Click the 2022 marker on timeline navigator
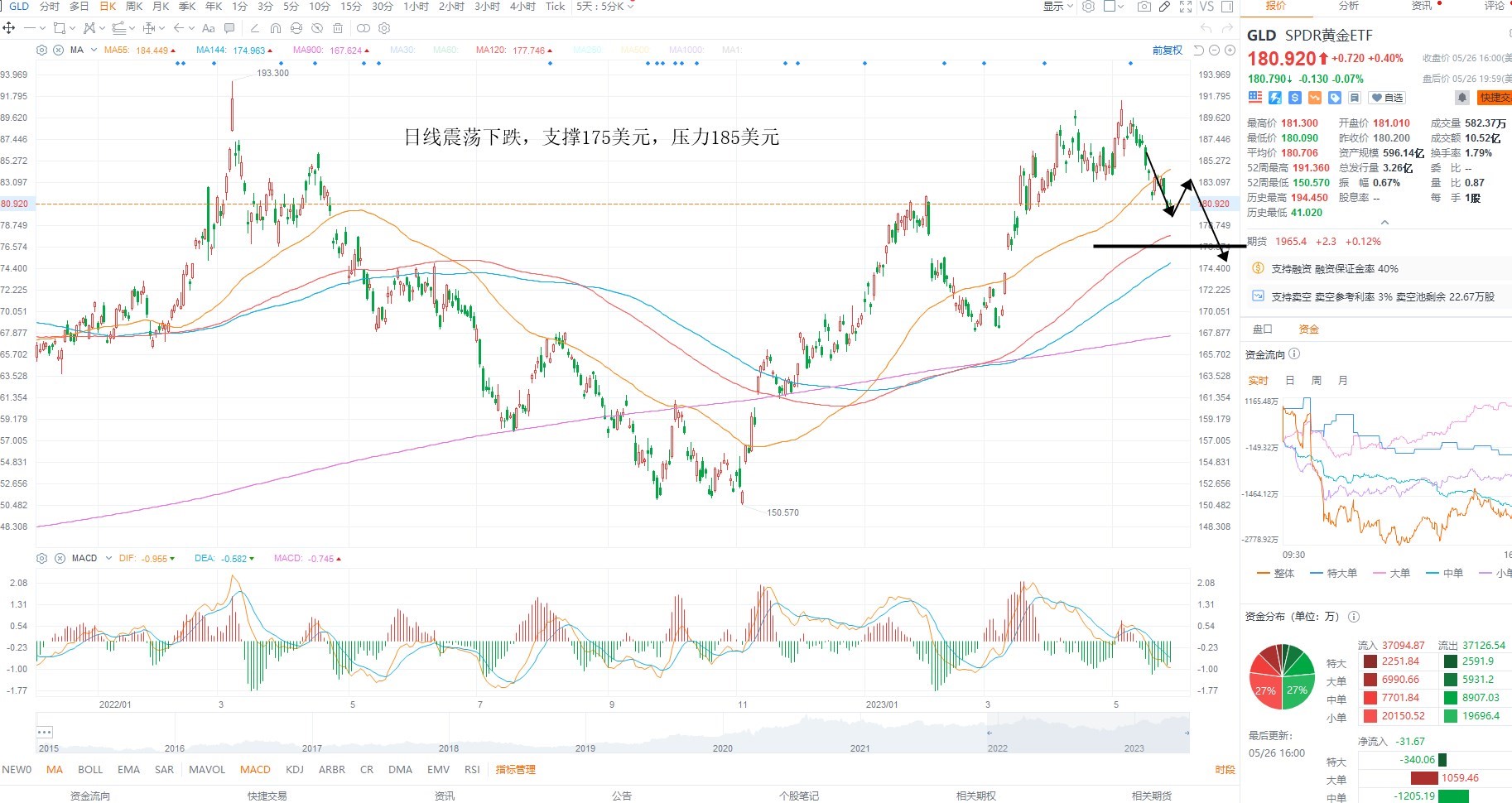The width and height of the screenshot is (1512, 803). click(x=998, y=748)
